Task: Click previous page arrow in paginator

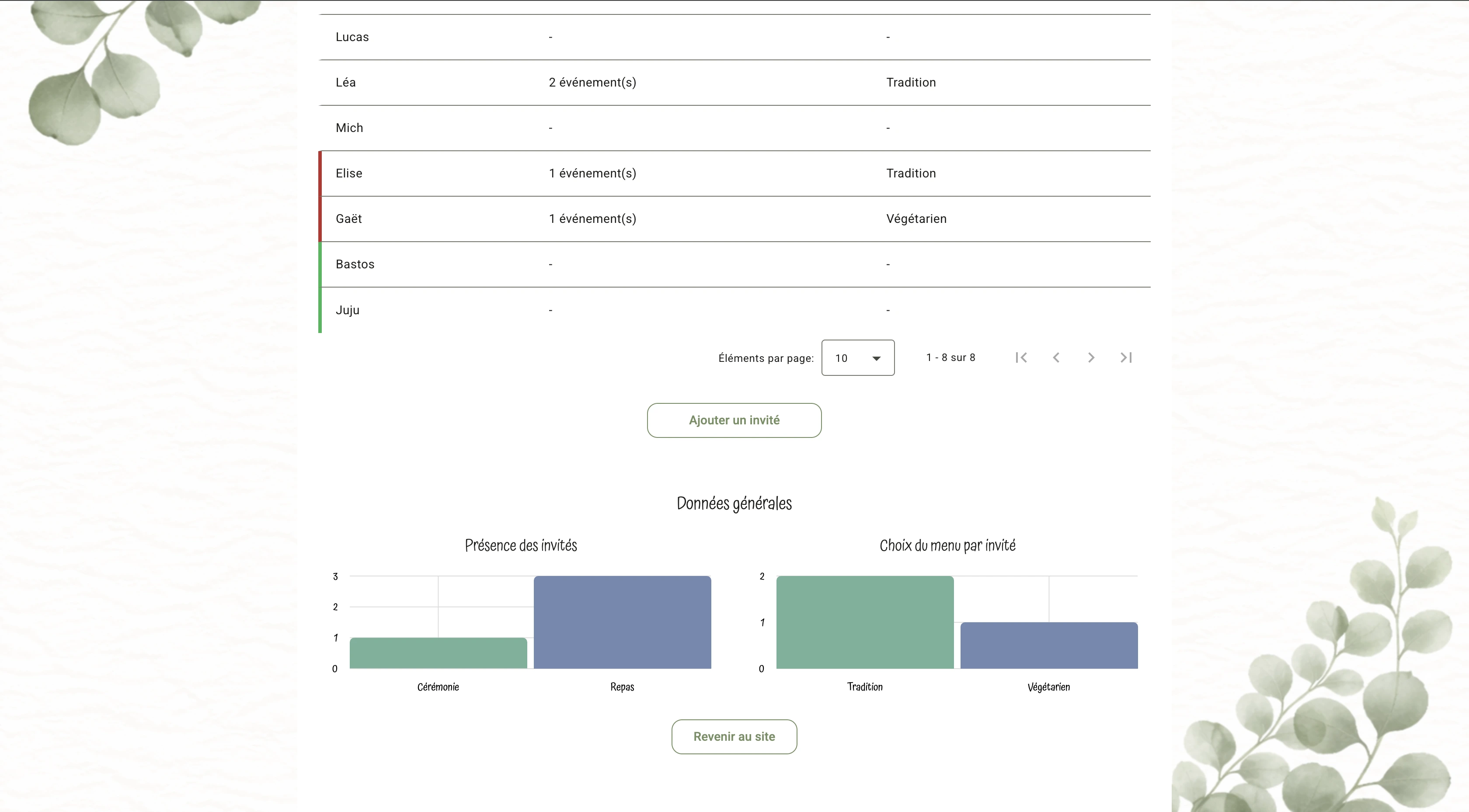Action: [x=1056, y=357]
